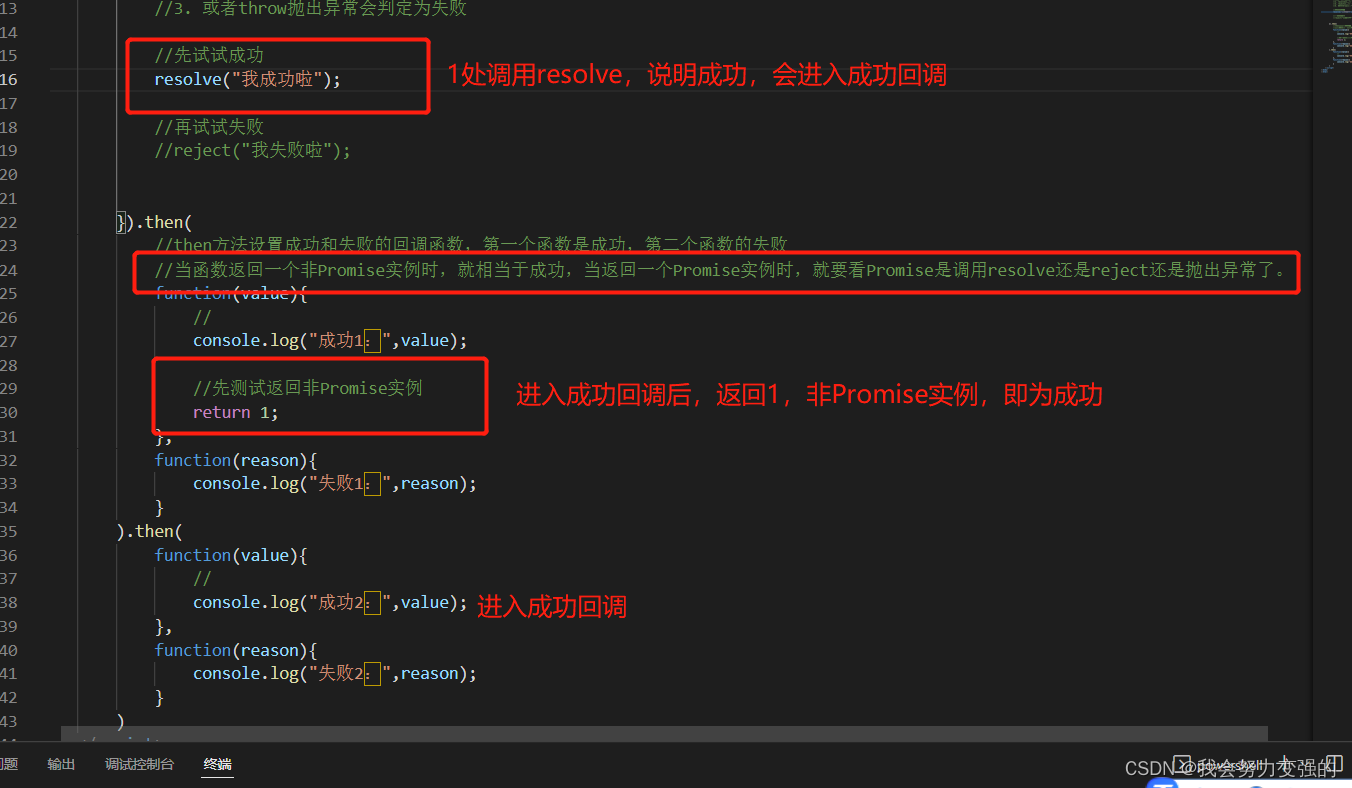Screen dimensions: 1352x788
Task: Click the comment about throw抛出异常 on line 13
Action: [311, 8]
